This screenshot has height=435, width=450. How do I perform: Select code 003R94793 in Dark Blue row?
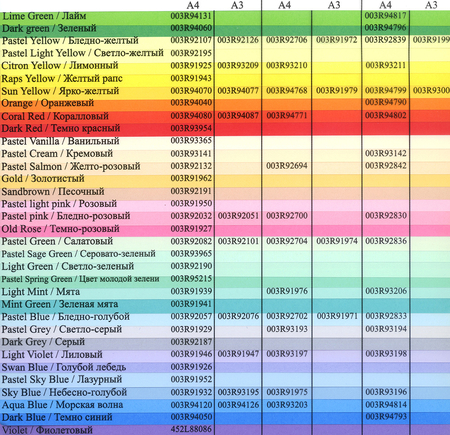386,417
